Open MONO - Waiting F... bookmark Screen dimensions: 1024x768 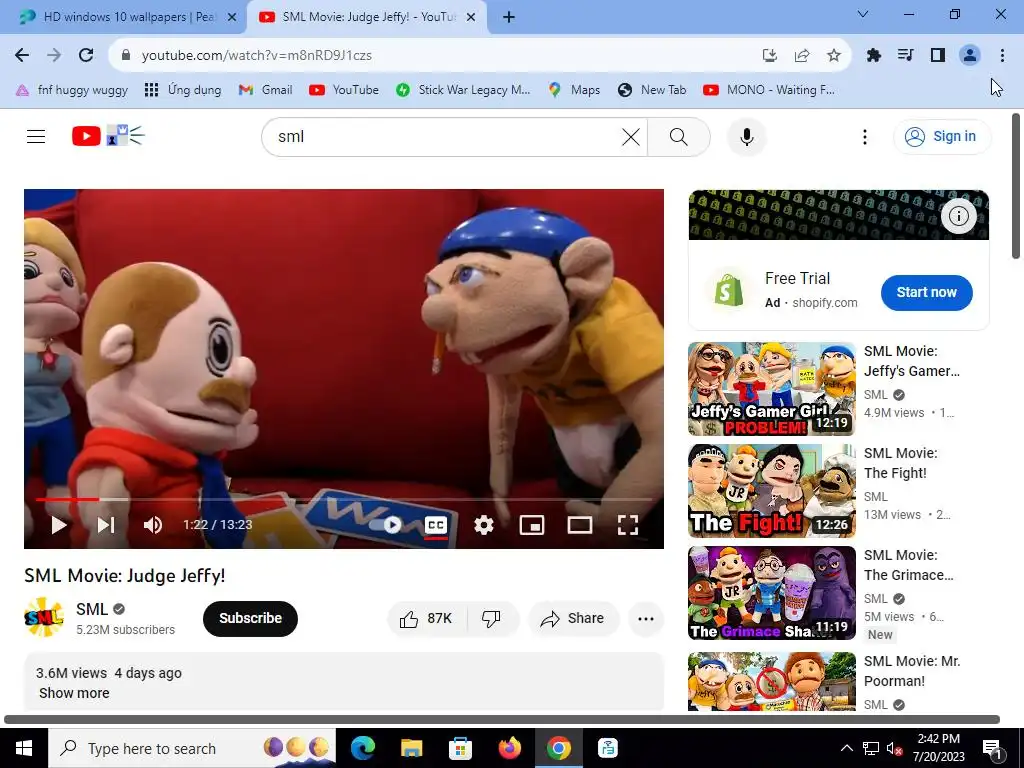pos(769,90)
